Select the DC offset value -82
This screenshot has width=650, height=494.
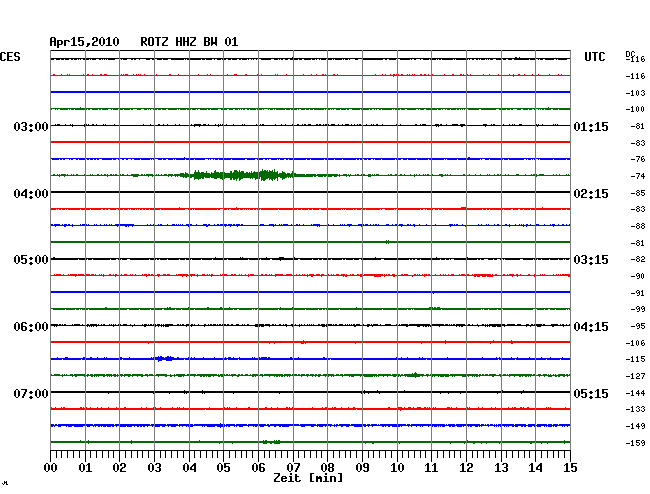tap(638, 259)
